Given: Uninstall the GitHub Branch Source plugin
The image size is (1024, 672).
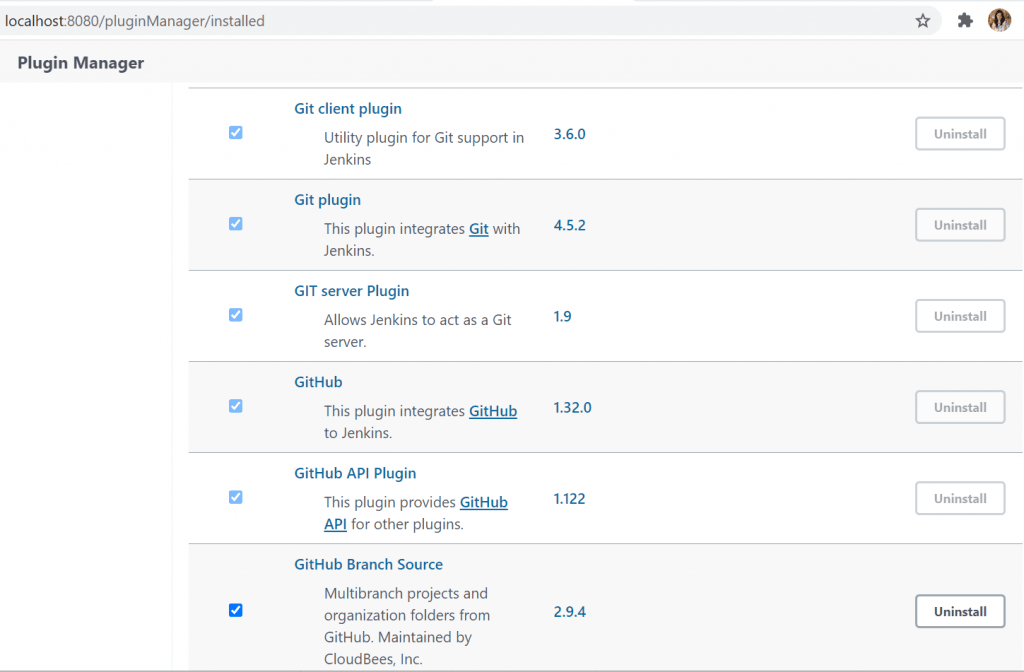Looking at the screenshot, I should point(959,611).
